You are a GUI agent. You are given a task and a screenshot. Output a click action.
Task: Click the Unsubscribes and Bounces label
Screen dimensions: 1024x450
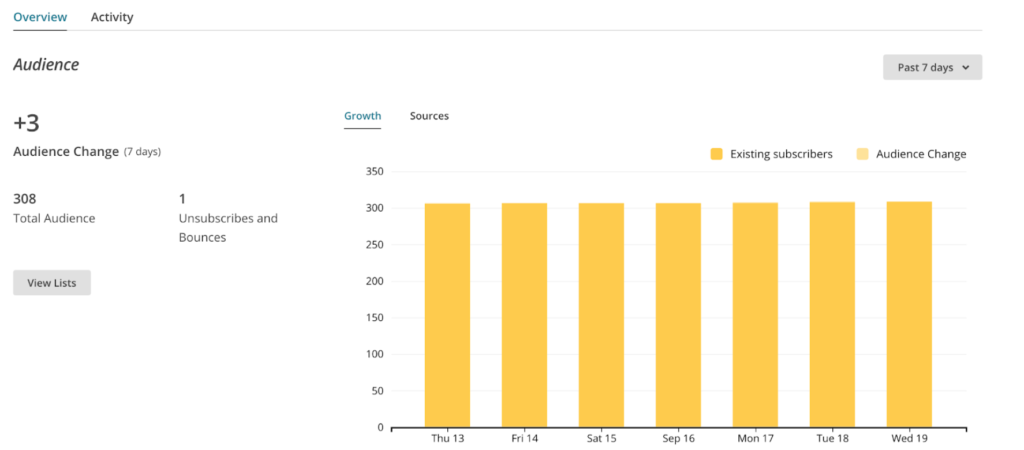tap(228, 228)
